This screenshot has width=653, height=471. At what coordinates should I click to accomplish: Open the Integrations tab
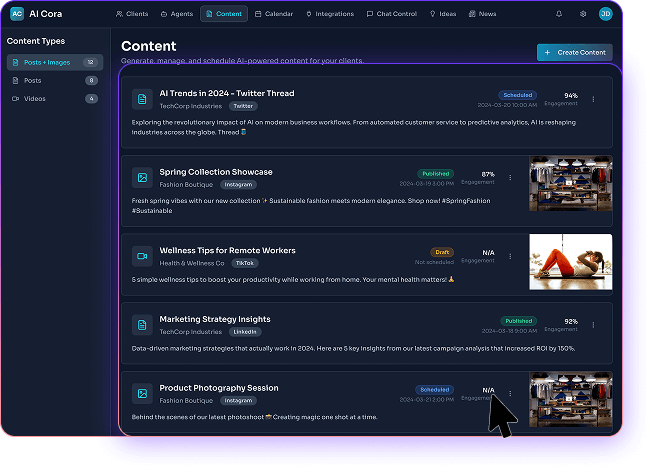tap(330, 14)
